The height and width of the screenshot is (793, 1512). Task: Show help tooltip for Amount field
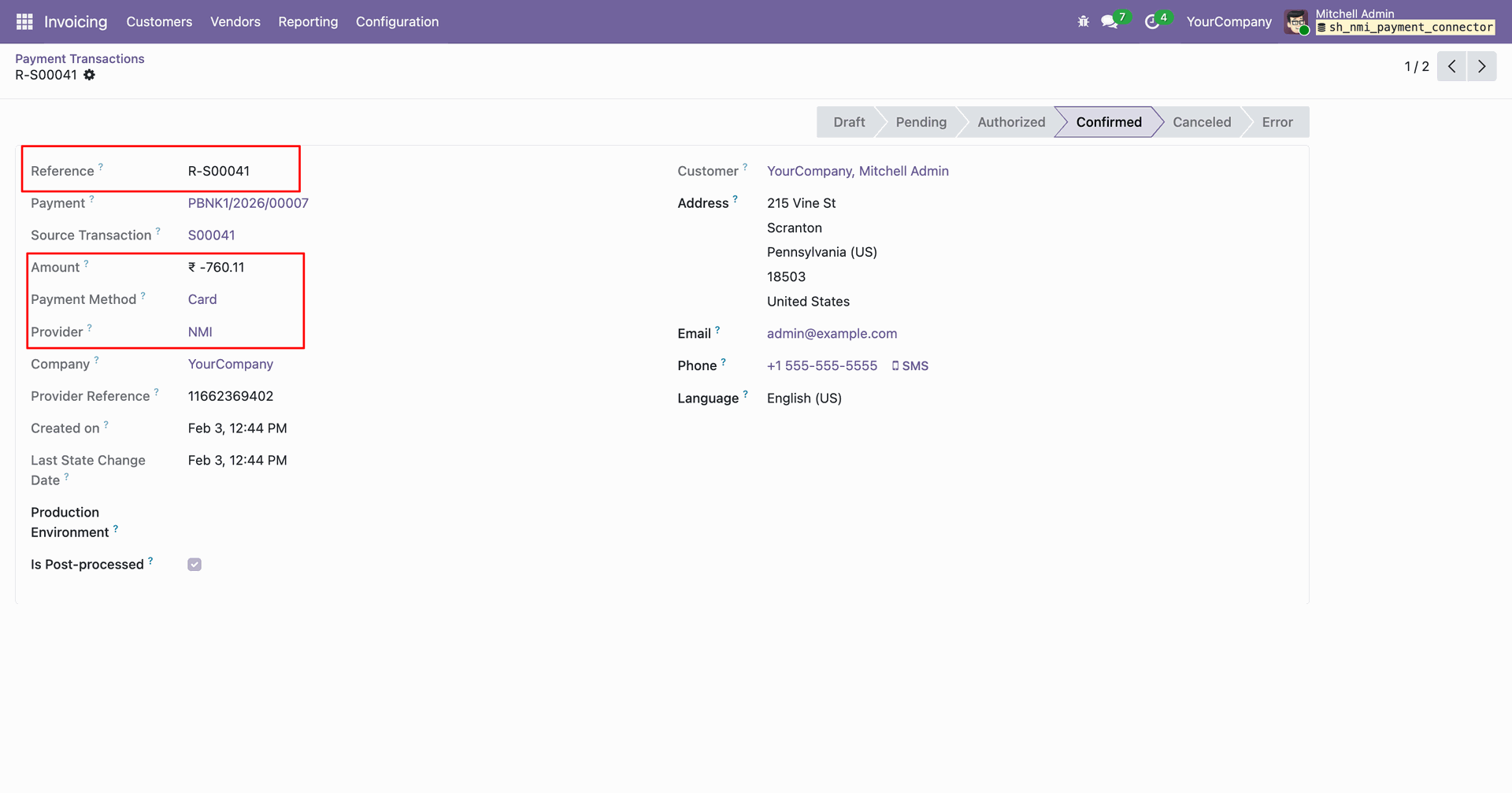(86, 263)
